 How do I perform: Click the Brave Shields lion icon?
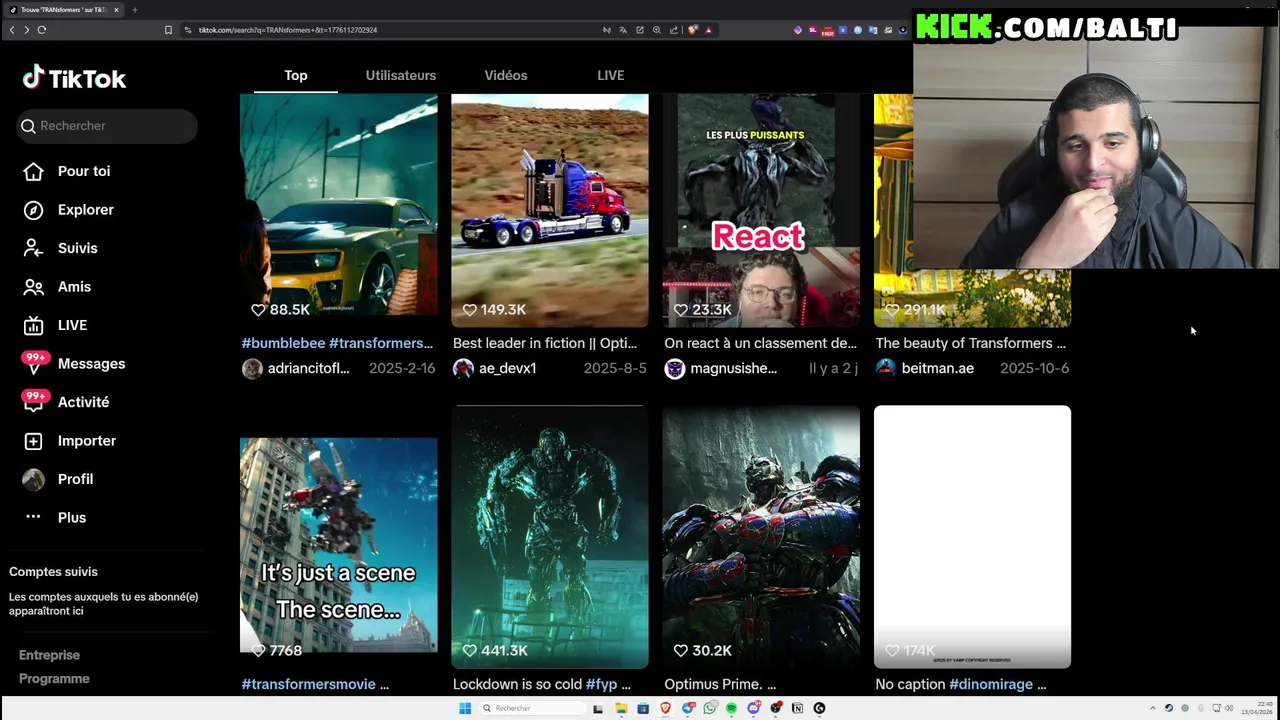[x=692, y=30]
